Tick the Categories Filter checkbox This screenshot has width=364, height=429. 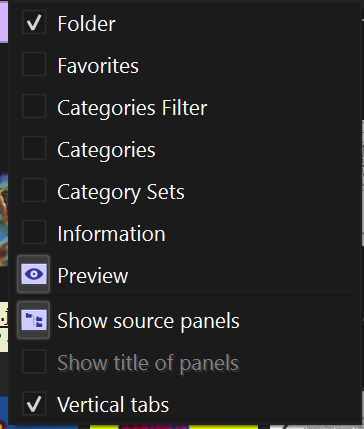[x=34, y=106]
